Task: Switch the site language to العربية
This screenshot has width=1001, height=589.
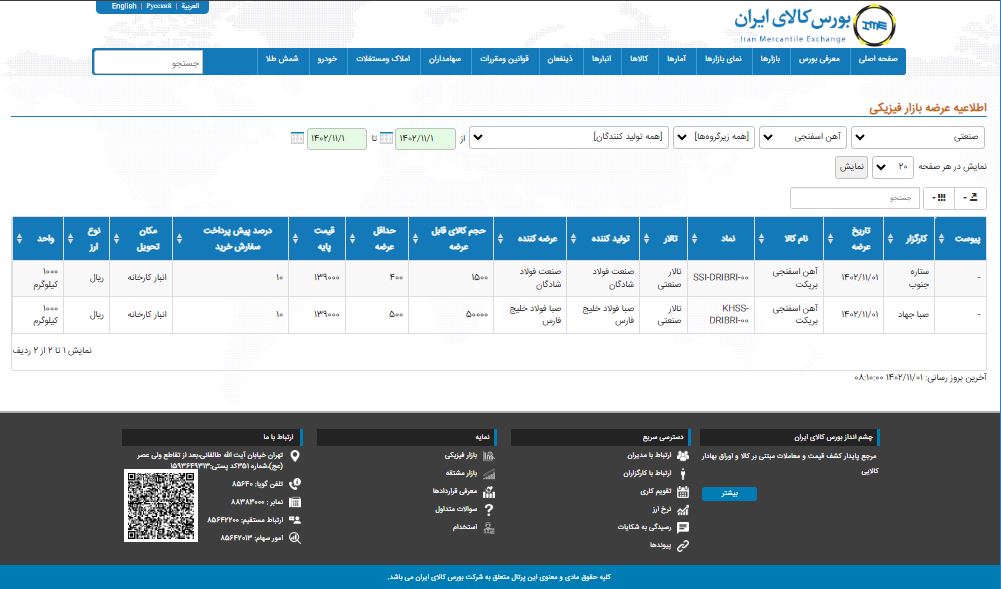Action: pyautogui.click(x=190, y=6)
